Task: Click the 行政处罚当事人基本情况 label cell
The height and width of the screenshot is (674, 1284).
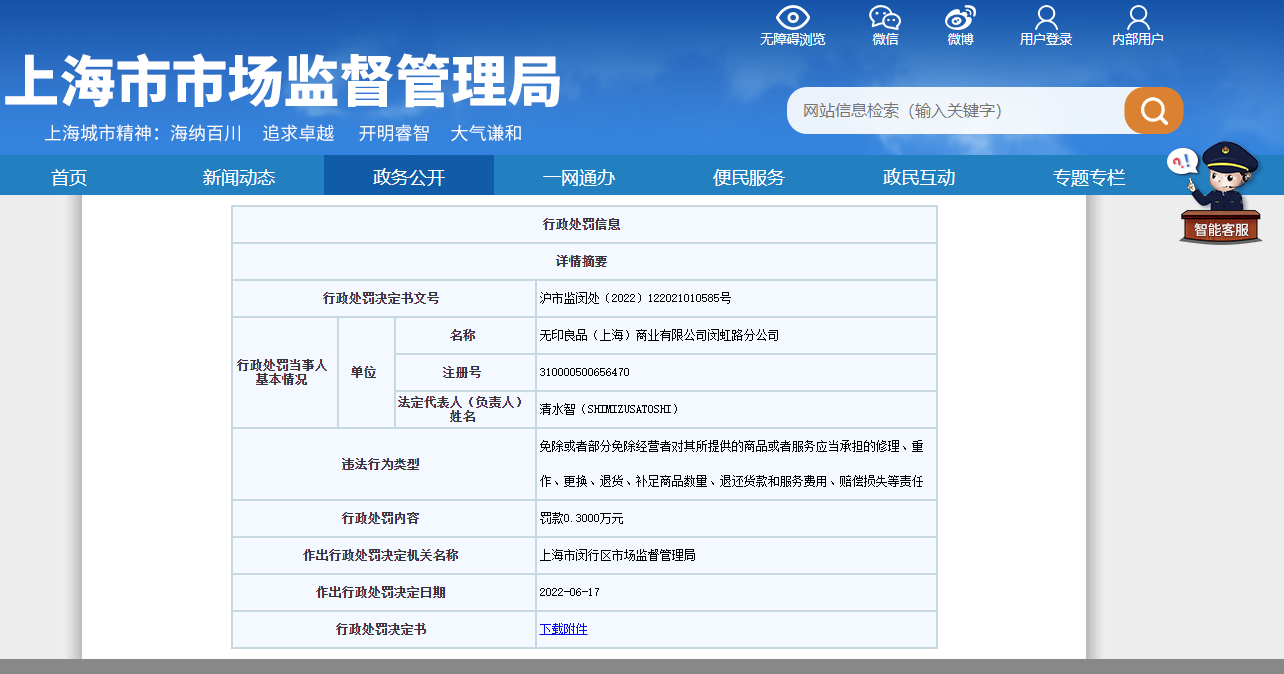Action: 285,372
